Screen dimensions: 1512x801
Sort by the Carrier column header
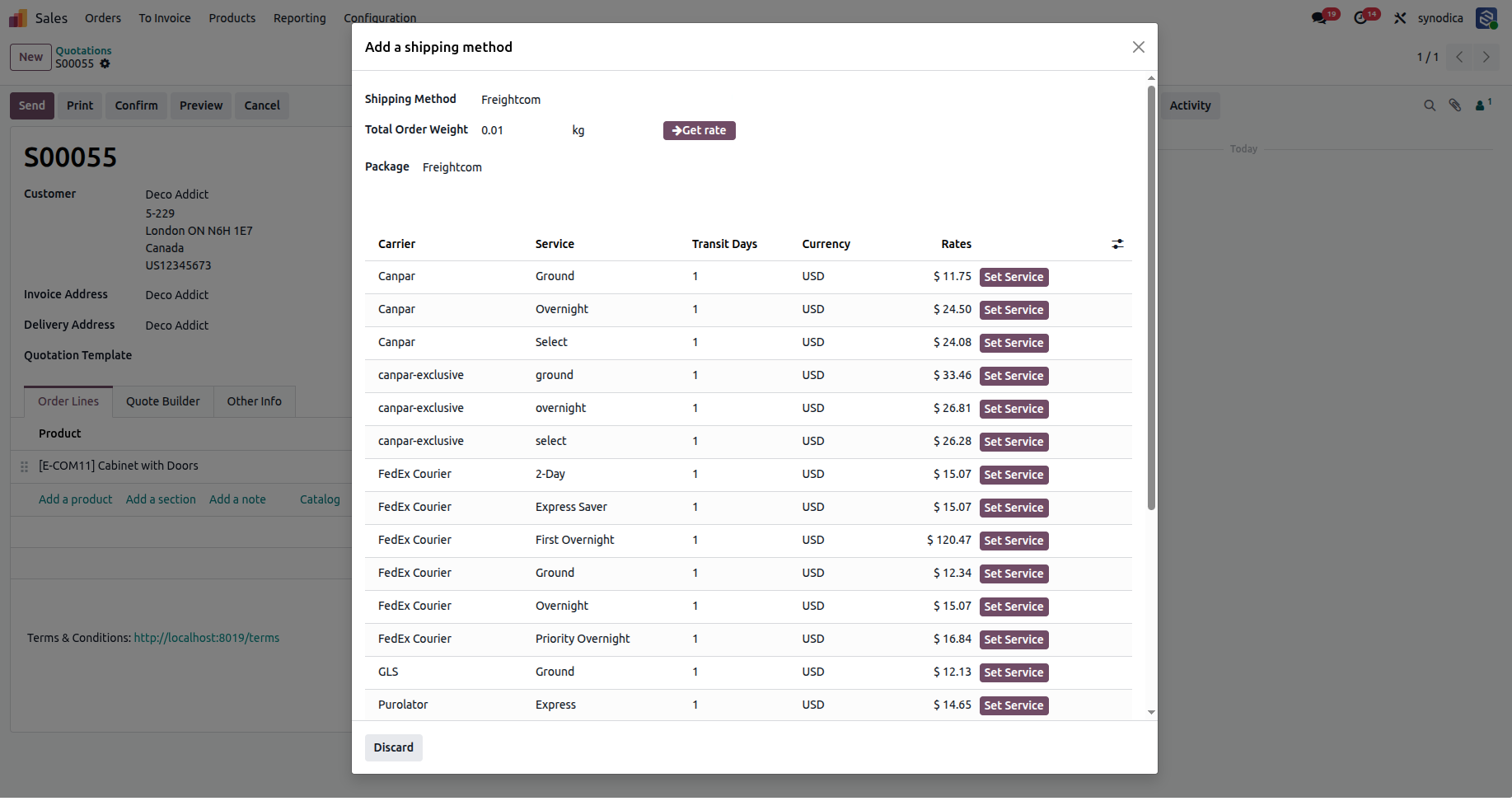(396, 244)
